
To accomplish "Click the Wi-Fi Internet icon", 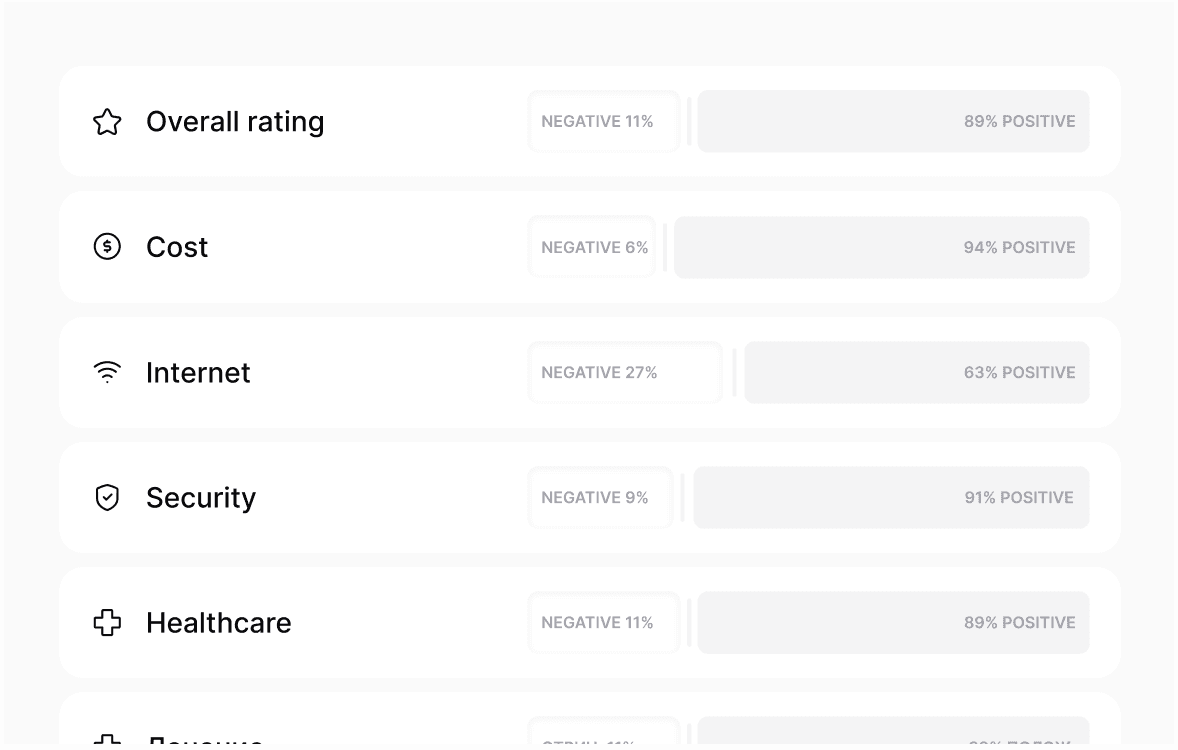I will pyautogui.click(x=107, y=372).
